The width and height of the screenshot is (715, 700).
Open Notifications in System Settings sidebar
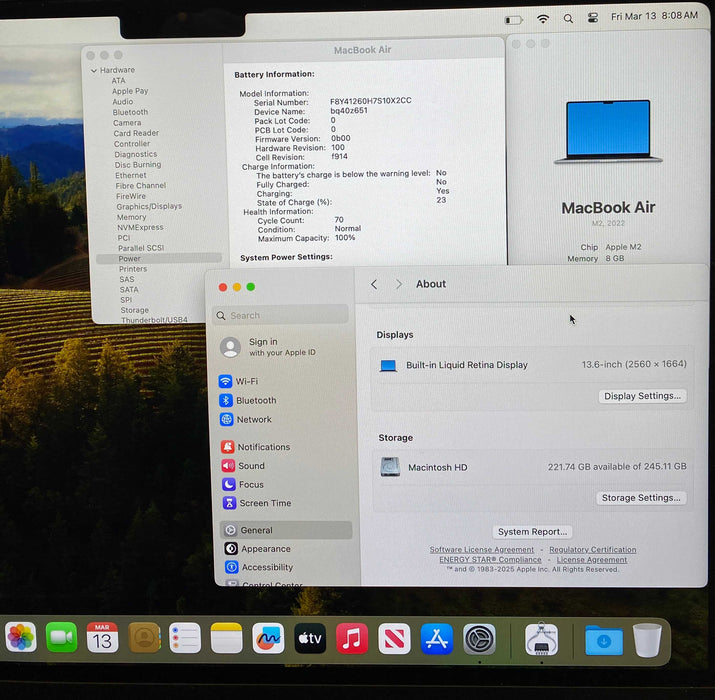(x=285, y=447)
